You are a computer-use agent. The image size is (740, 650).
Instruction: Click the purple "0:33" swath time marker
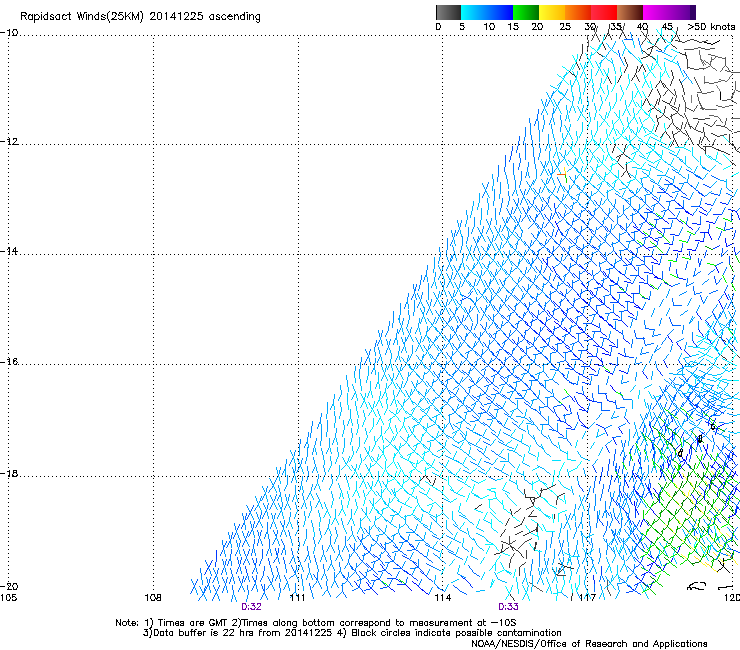(508, 607)
